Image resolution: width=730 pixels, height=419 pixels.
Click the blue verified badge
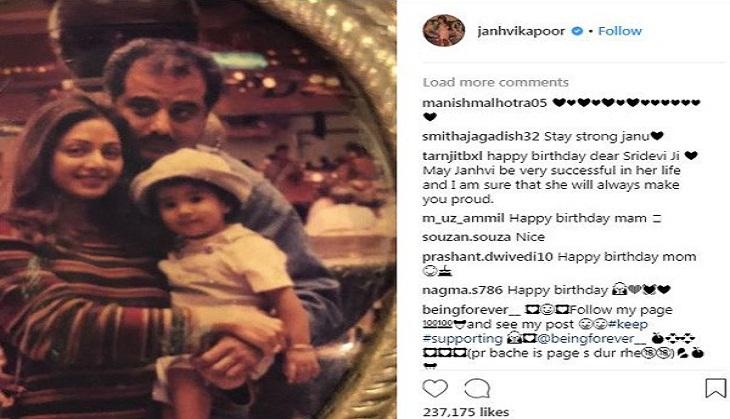[577, 31]
